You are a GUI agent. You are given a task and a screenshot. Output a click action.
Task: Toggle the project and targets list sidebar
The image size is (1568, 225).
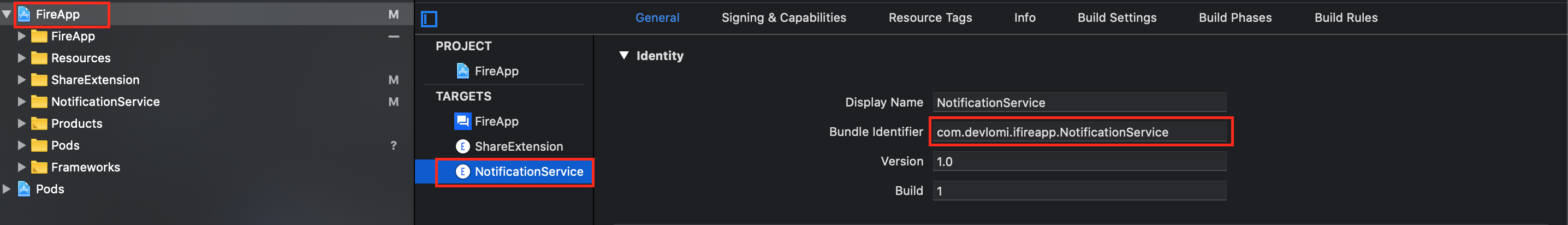(429, 19)
